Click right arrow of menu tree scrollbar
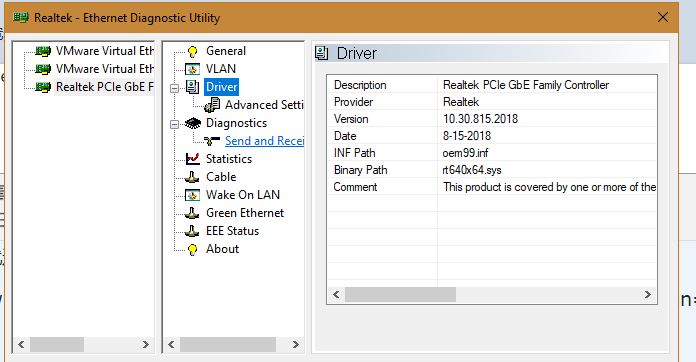Viewport: 696px width, 362px height. 296,345
